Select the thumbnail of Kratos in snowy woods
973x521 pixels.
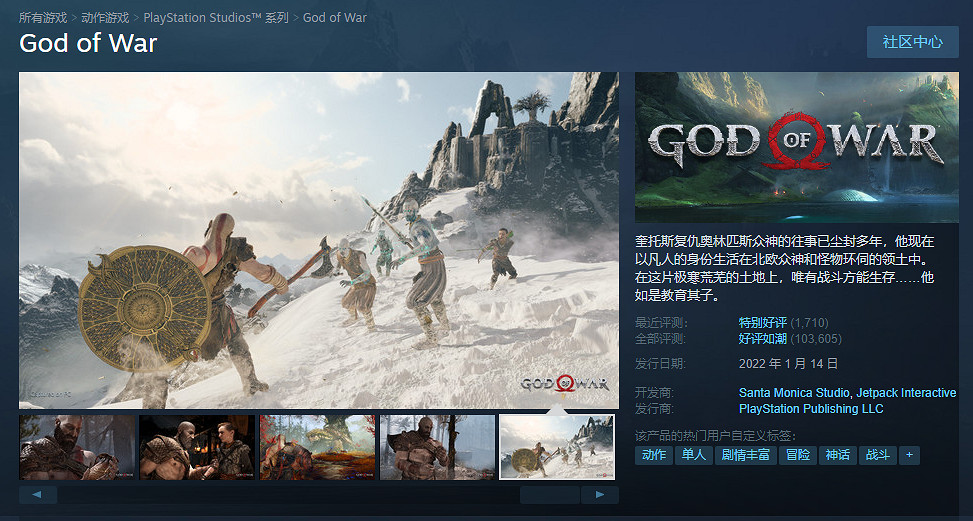(x=437, y=447)
